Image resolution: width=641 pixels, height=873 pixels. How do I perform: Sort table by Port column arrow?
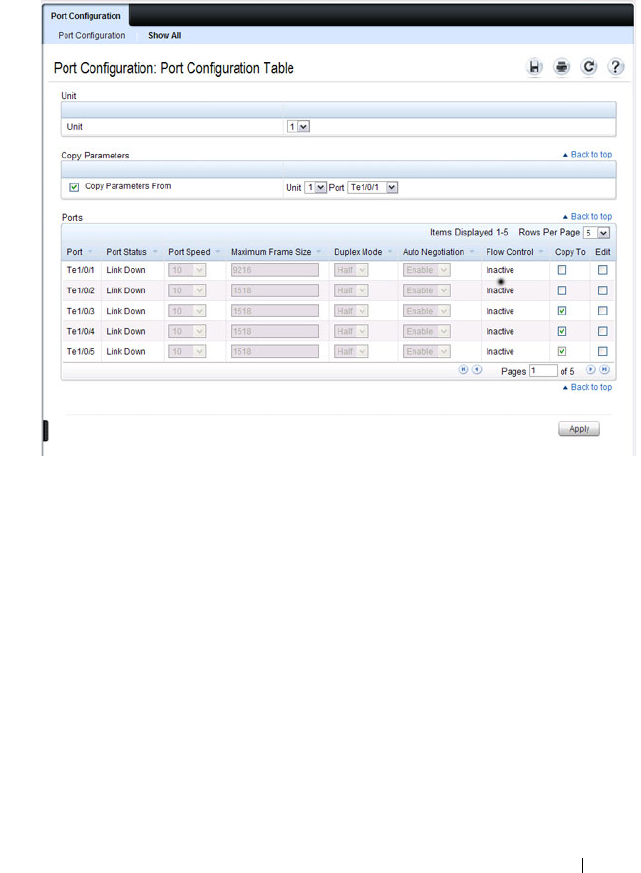point(90,252)
